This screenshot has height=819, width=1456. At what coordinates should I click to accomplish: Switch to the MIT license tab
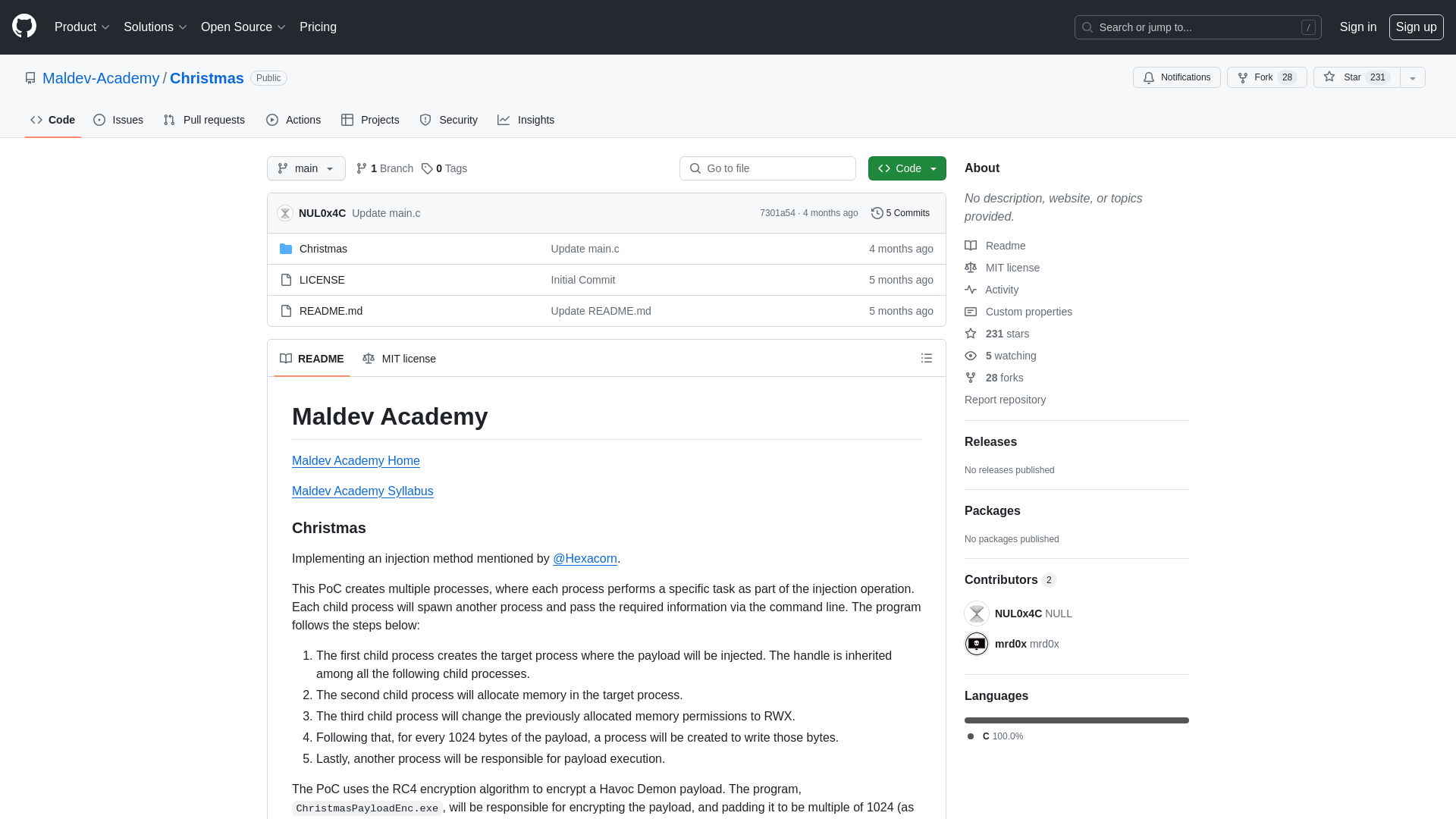pyautogui.click(x=399, y=358)
